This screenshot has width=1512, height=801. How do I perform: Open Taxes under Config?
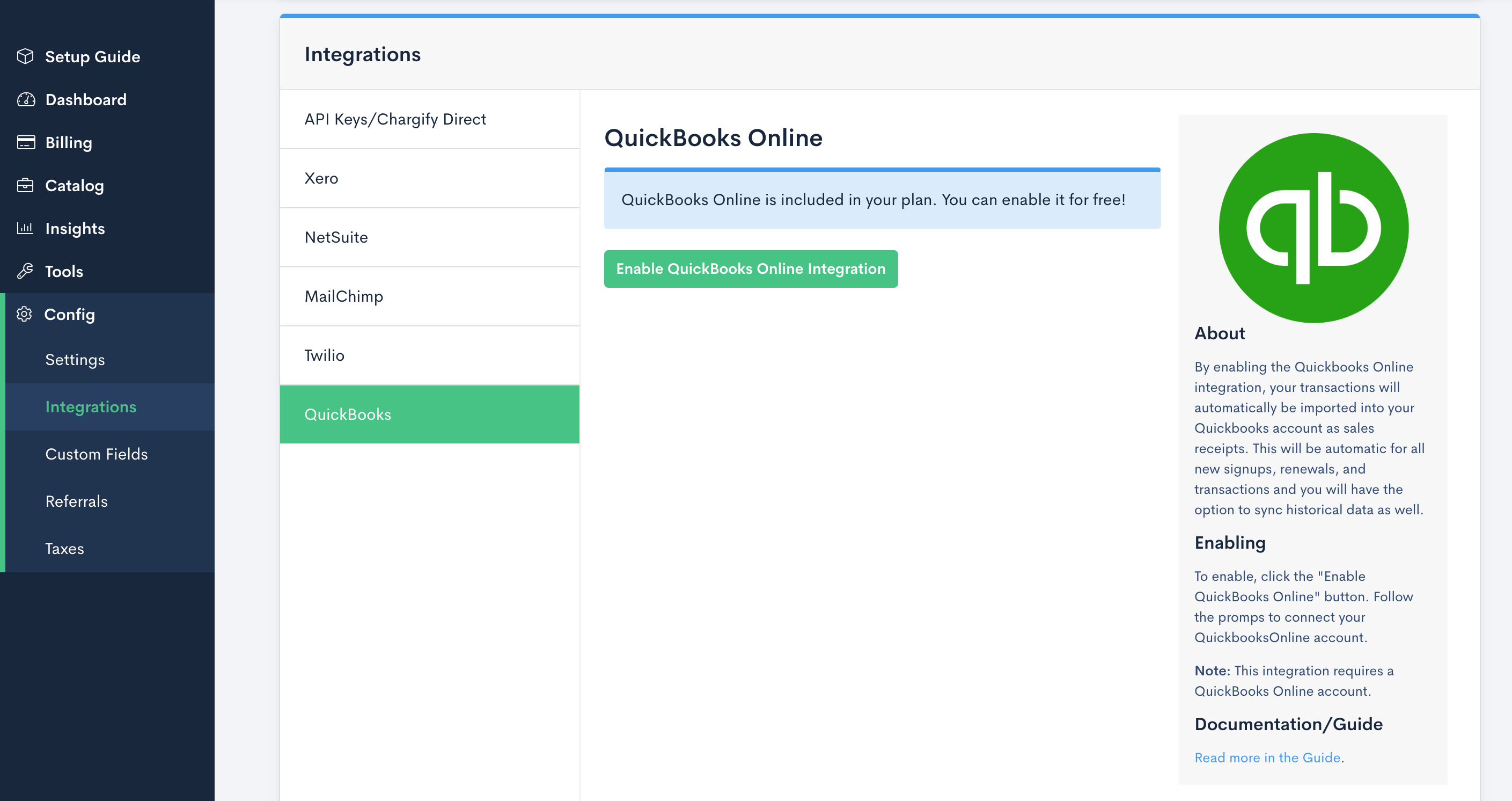[110, 549]
